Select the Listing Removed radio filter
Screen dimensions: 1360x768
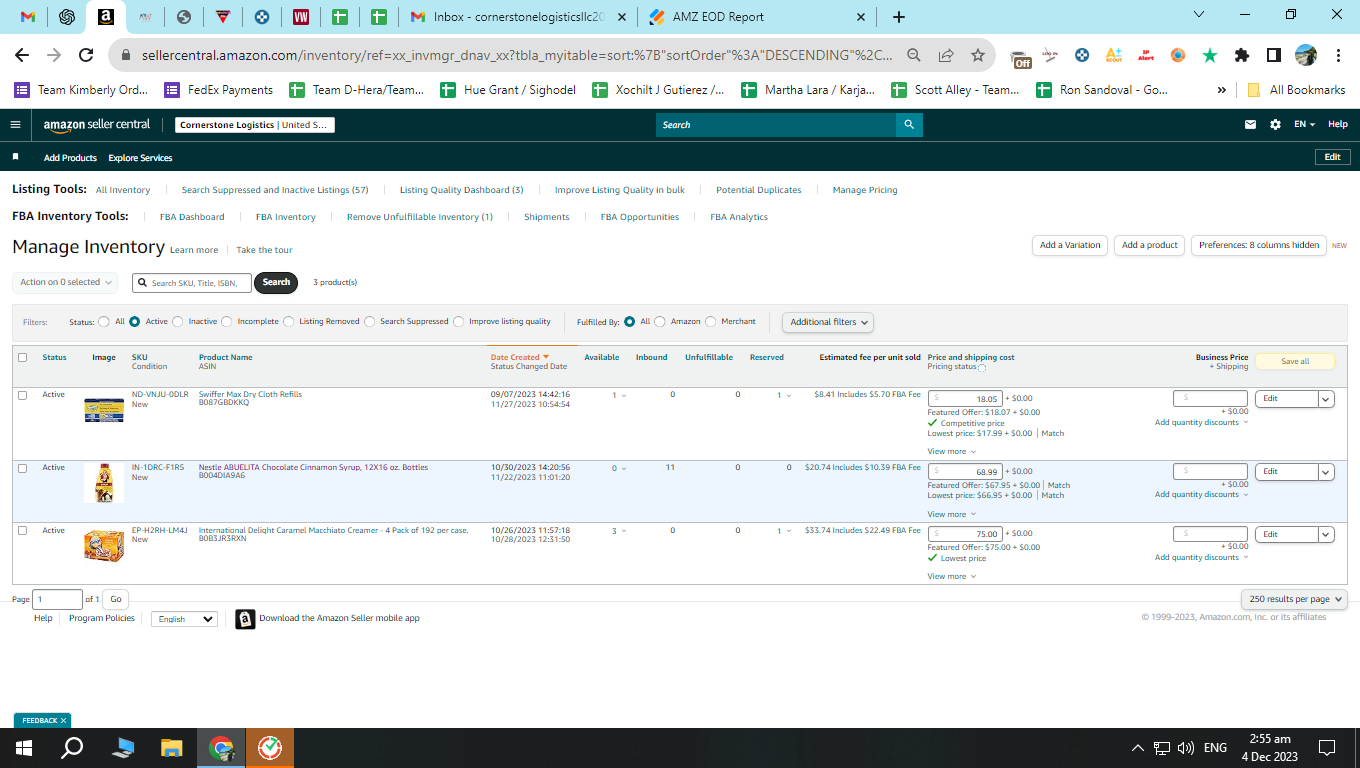pos(289,322)
